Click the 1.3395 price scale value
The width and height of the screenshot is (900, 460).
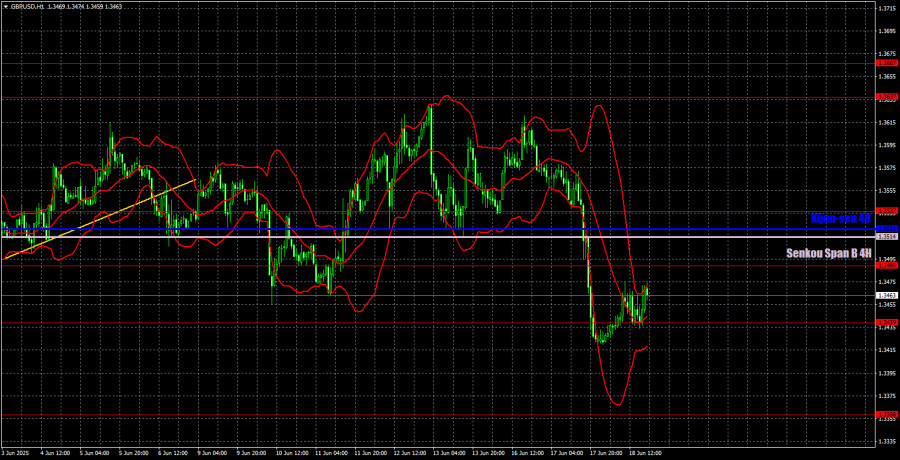[886, 373]
